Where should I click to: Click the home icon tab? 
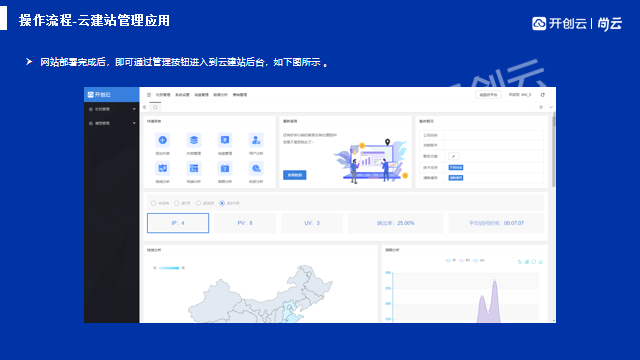click(155, 107)
